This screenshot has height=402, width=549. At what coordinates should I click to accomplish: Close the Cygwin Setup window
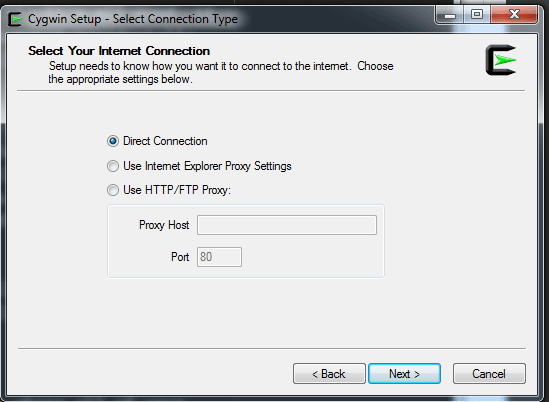click(514, 15)
